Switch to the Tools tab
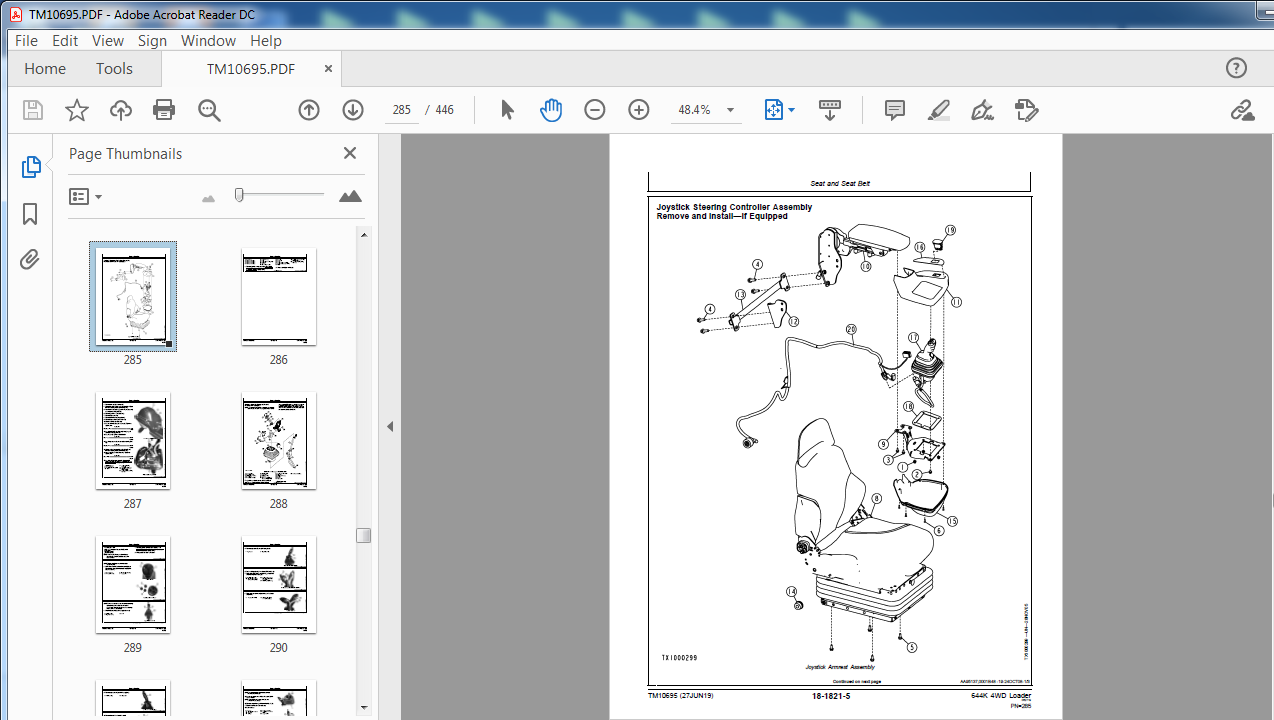This screenshot has width=1274, height=720. point(114,69)
